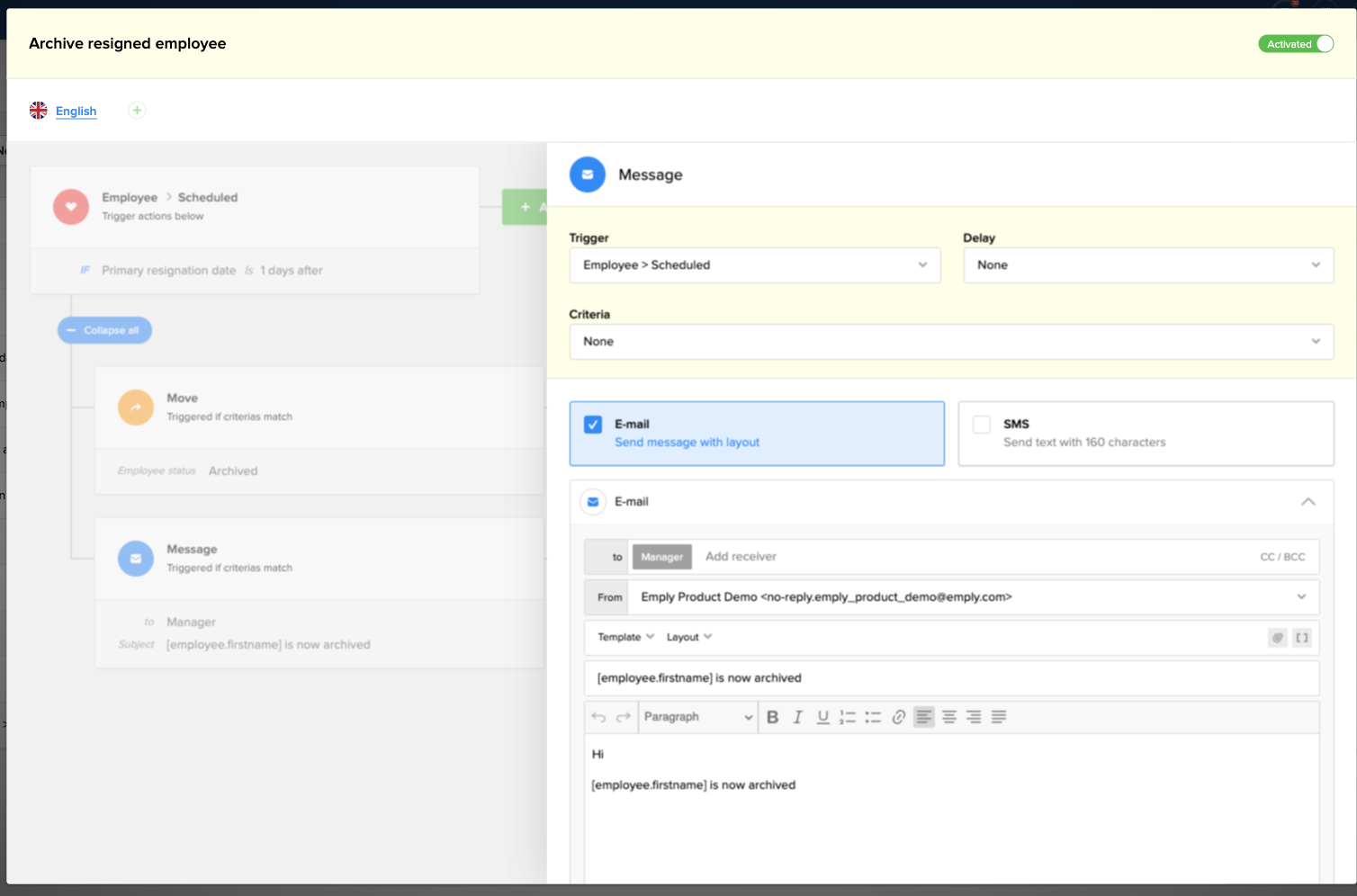1357x896 pixels.
Task: Insert a hyperlink using the link icon
Action: click(898, 717)
